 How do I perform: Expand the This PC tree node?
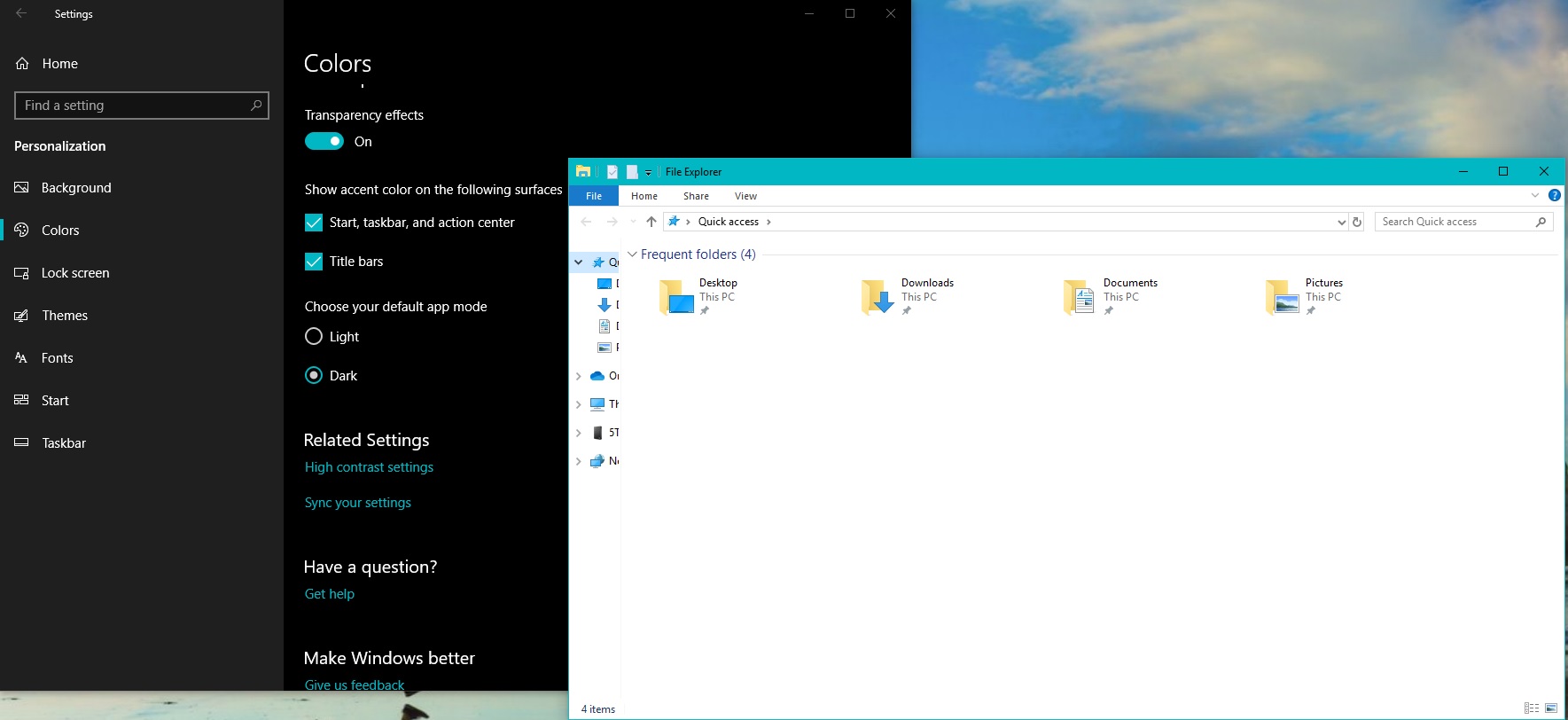pos(579,404)
